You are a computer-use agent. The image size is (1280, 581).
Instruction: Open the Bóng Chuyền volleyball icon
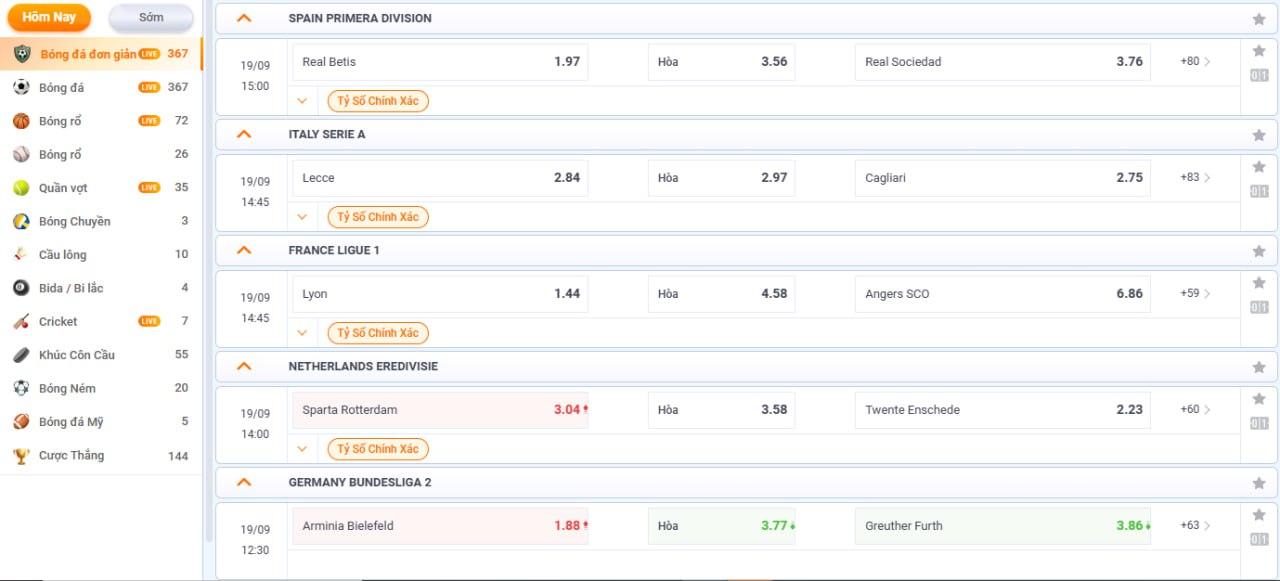[21, 221]
